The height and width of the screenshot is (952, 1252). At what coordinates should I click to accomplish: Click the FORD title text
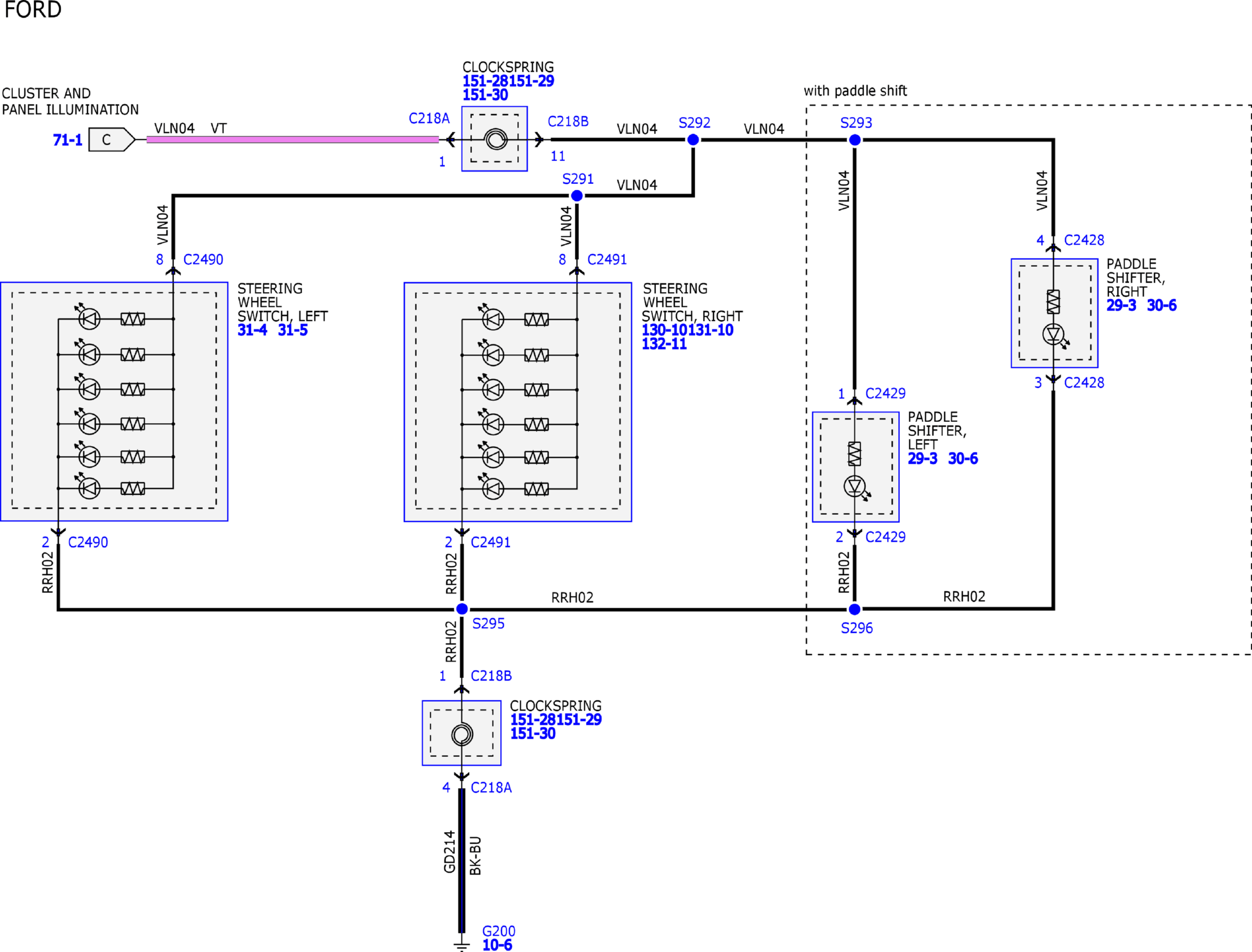coord(33,9)
